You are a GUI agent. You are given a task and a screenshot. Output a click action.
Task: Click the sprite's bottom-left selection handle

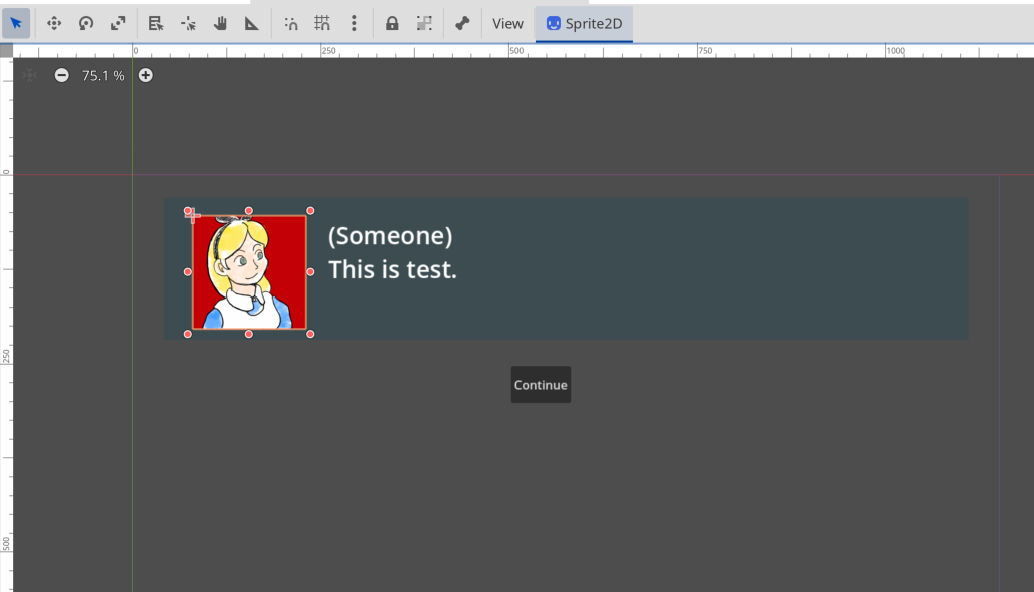pos(188,334)
